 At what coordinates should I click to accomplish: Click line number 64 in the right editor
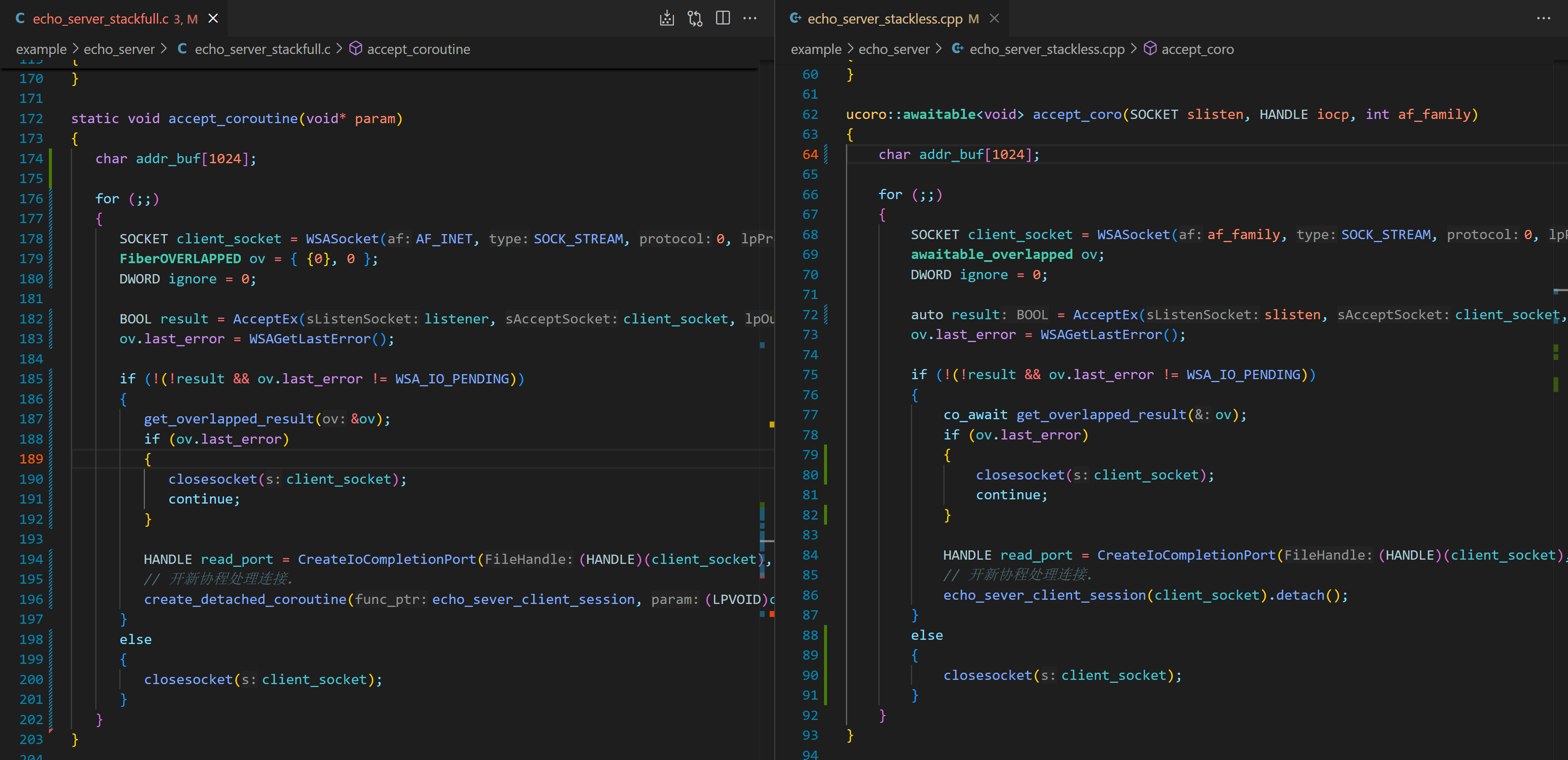tap(810, 154)
